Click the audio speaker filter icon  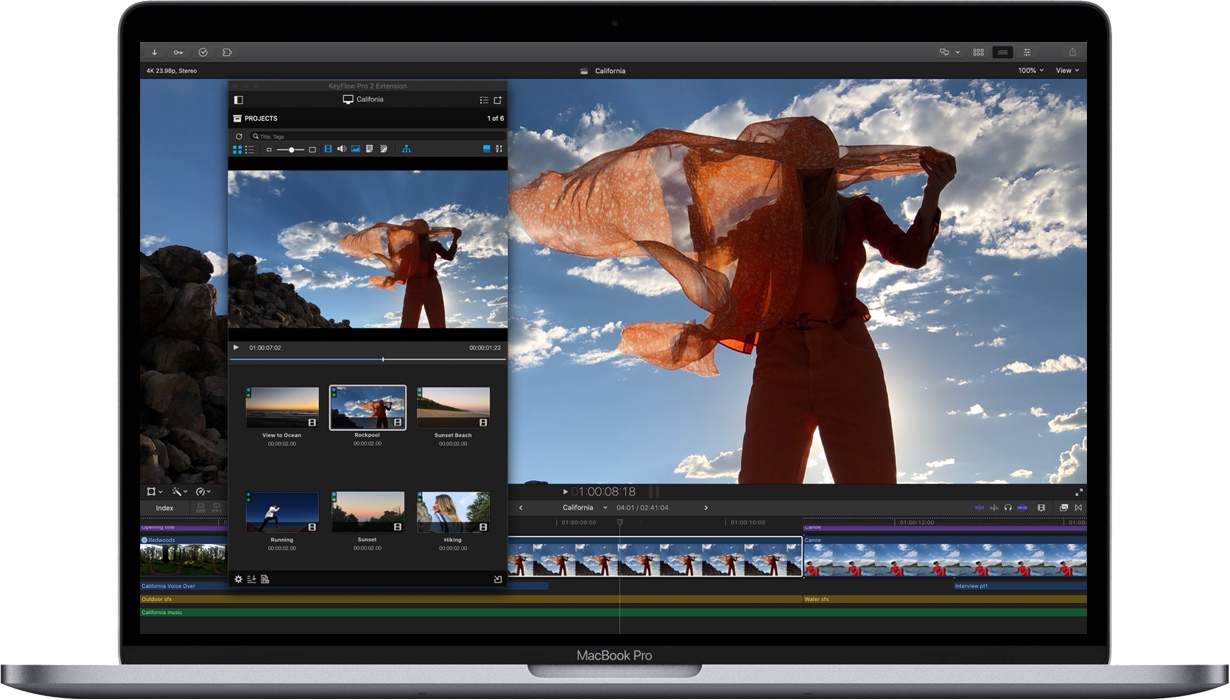pyautogui.click(x=342, y=148)
